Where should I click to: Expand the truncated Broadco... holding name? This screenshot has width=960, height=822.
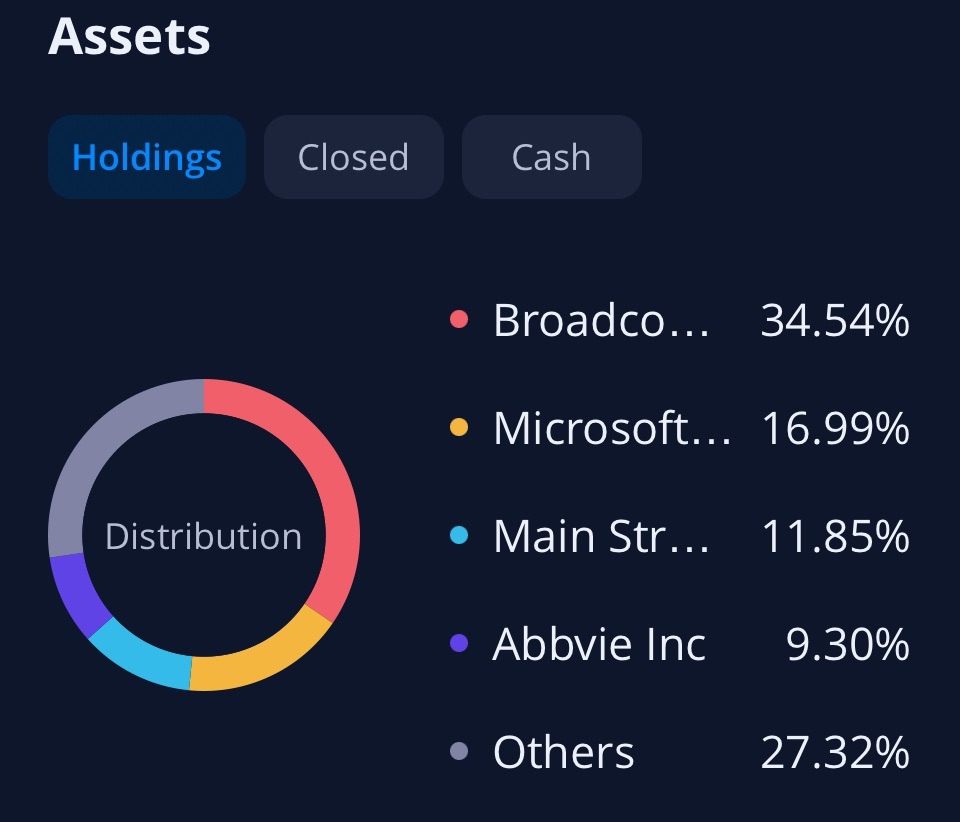[600, 320]
